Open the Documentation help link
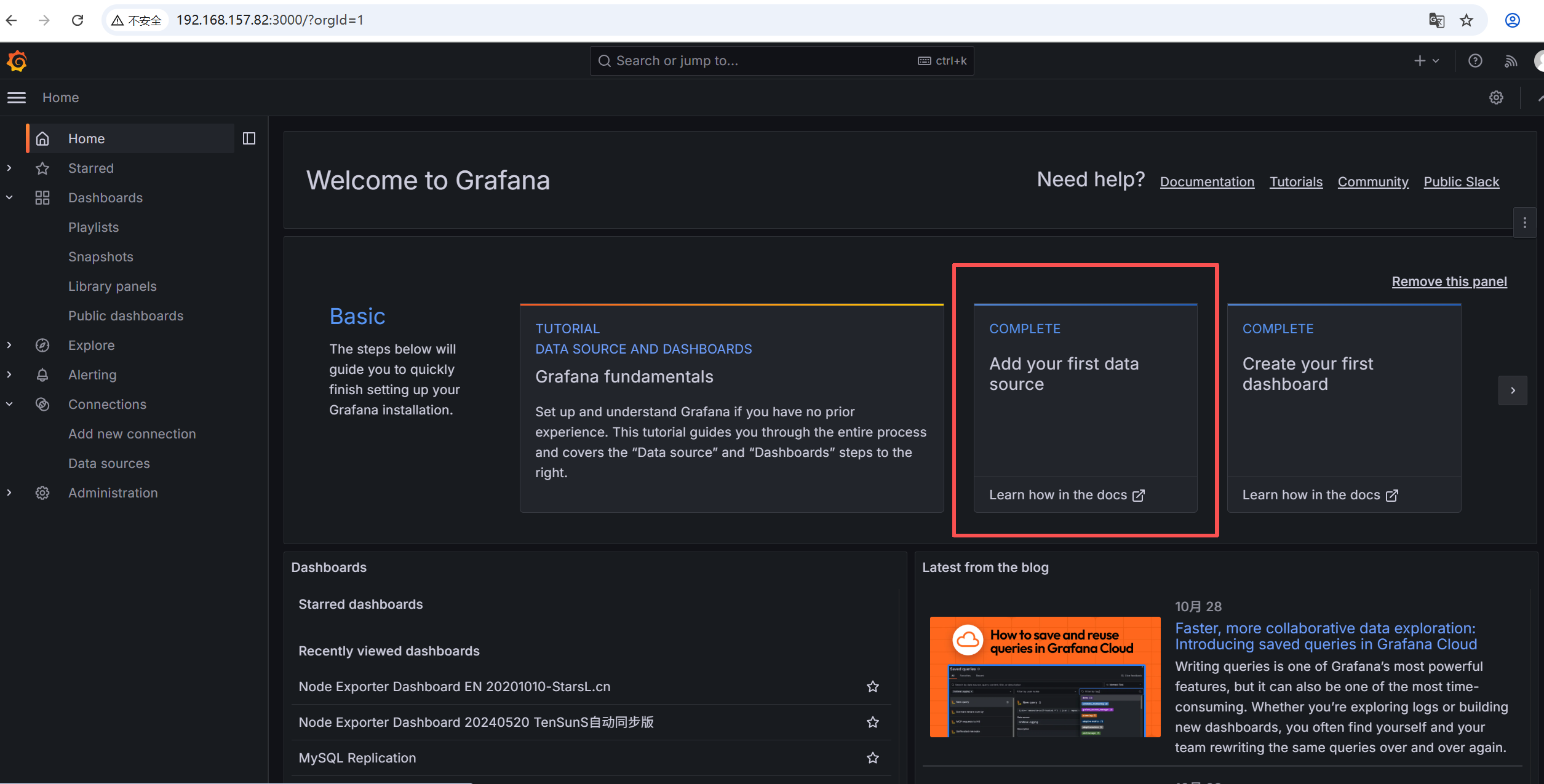The width and height of the screenshot is (1544, 784). pos(1206,182)
